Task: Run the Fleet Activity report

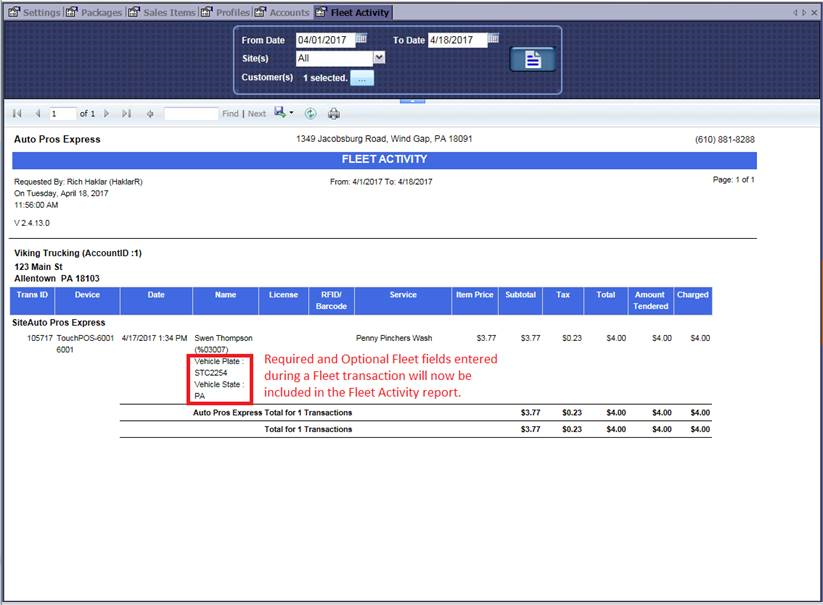Action: click(x=532, y=59)
